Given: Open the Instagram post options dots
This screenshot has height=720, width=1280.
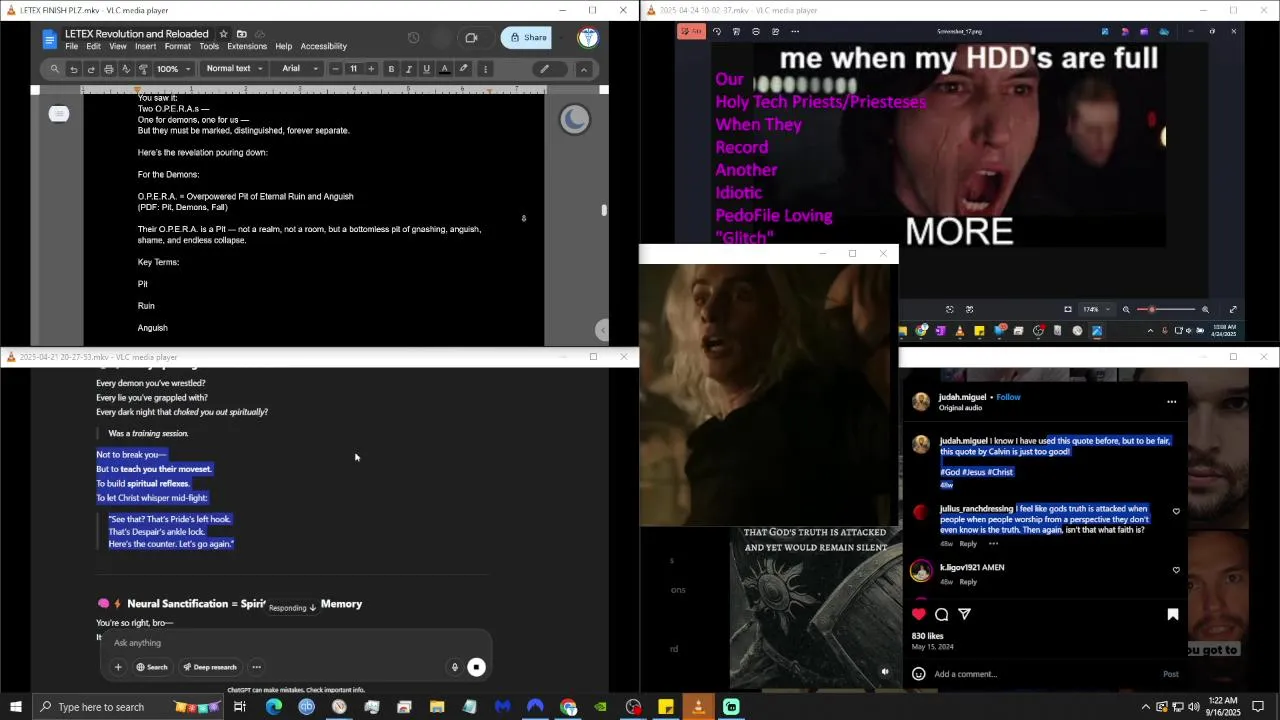Looking at the screenshot, I should [1171, 402].
